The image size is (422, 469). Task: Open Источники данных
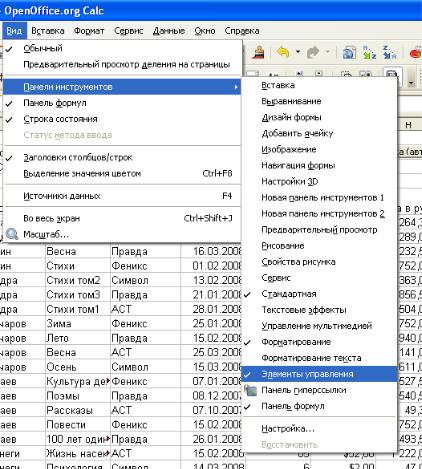coord(122,196)
